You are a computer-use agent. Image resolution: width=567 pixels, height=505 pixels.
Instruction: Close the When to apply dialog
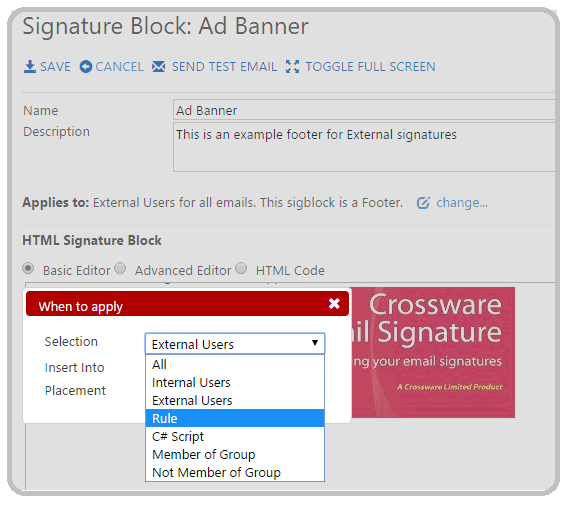pyautogui.click(x=334, y=304)
